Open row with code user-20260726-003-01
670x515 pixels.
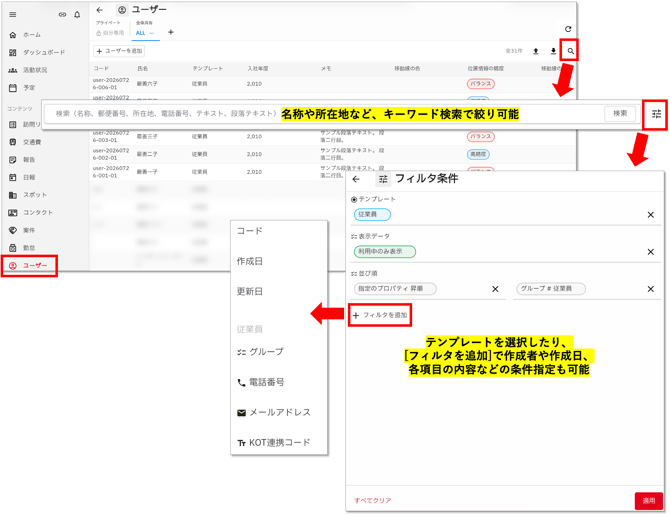[332, 137]
